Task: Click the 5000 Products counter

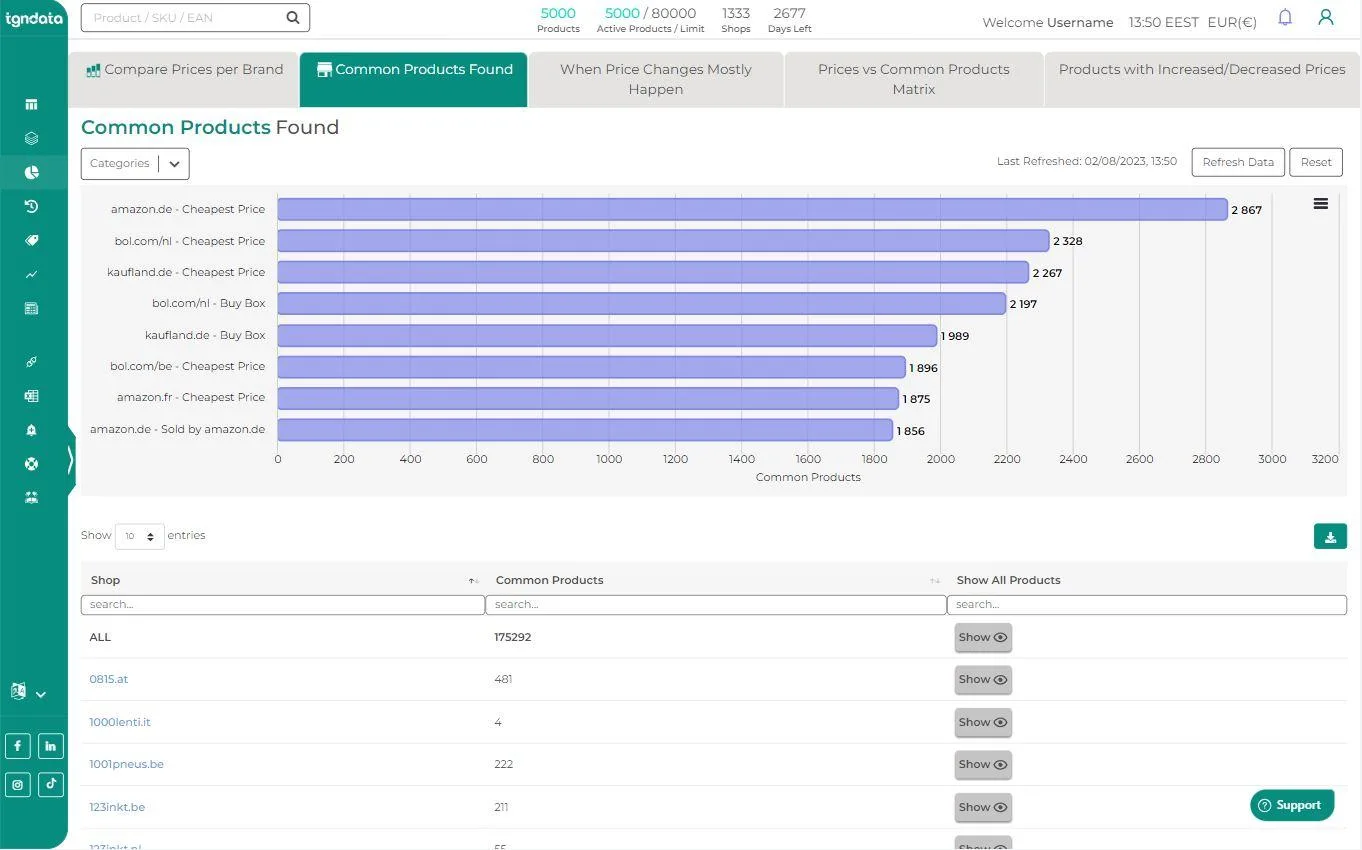Action: 558,19
